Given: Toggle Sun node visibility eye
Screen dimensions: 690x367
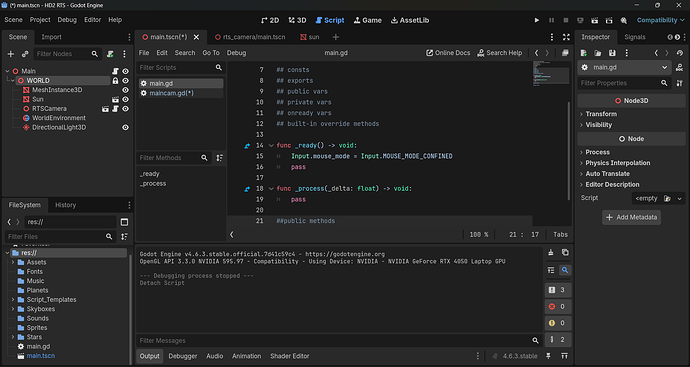Looking at the screenshot, I should tap(125, 99).
